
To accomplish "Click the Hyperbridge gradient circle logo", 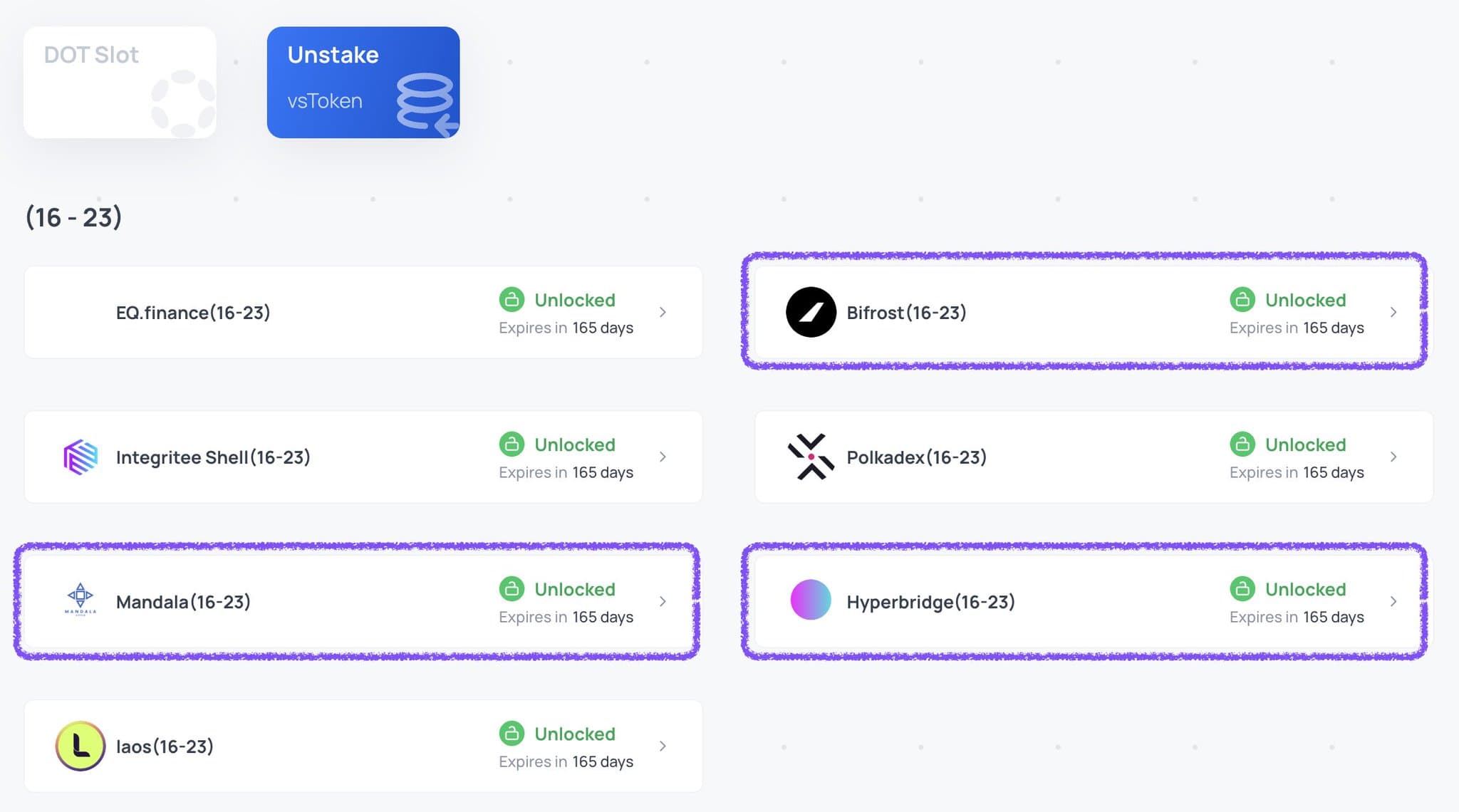I will click(811, 600).
